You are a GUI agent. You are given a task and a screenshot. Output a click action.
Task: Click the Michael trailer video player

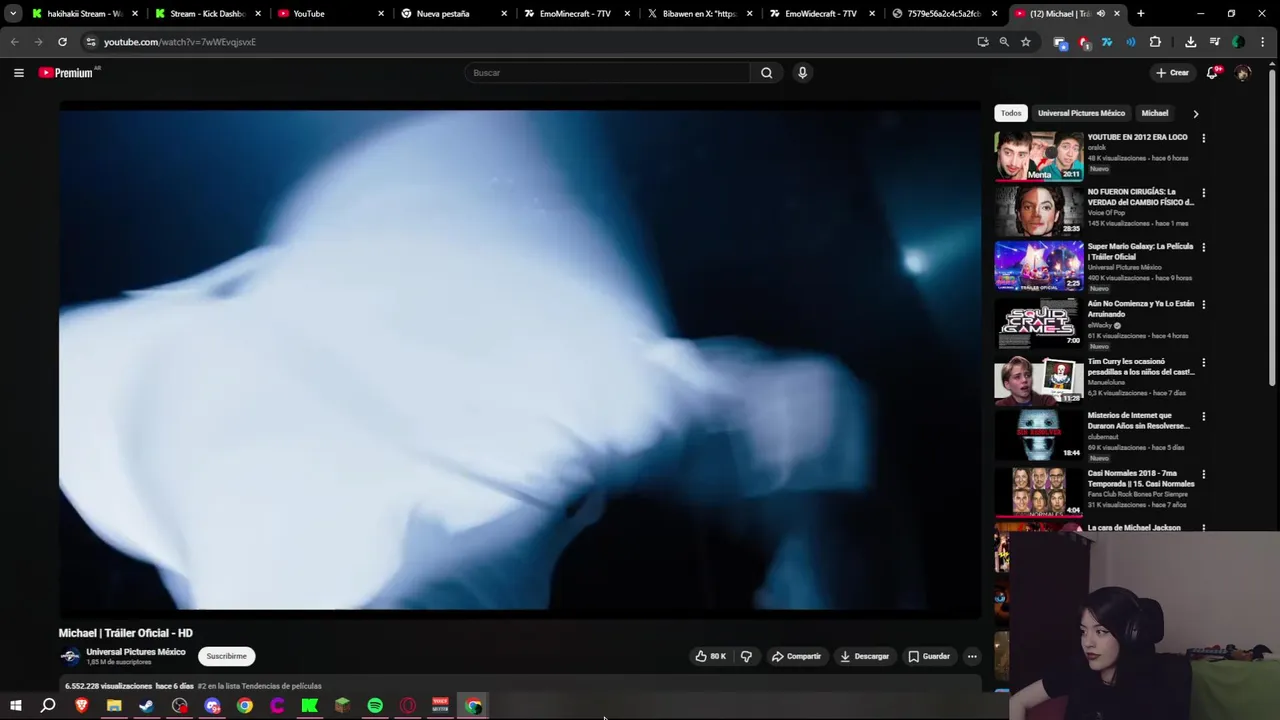click(520, 360)
